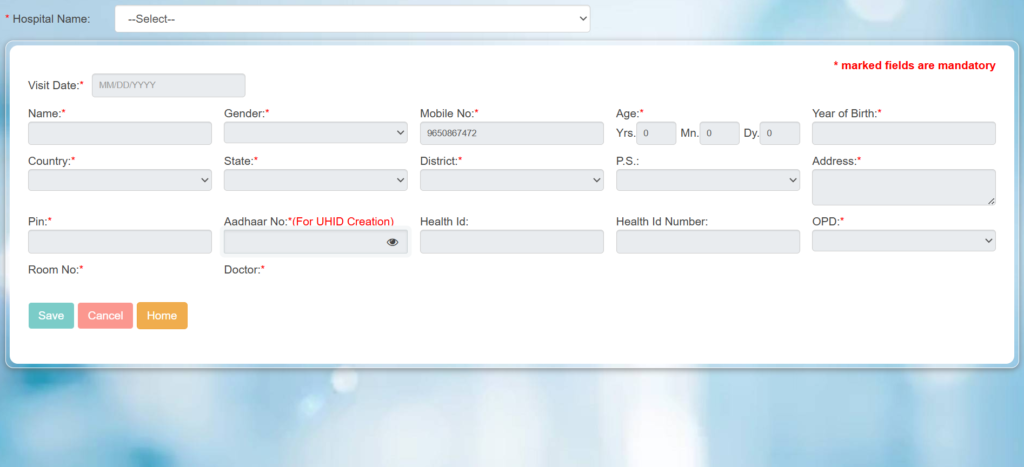Click the Save button
Screen dimensions: 1024x467
pyautogui.click(x=51, y=315)
